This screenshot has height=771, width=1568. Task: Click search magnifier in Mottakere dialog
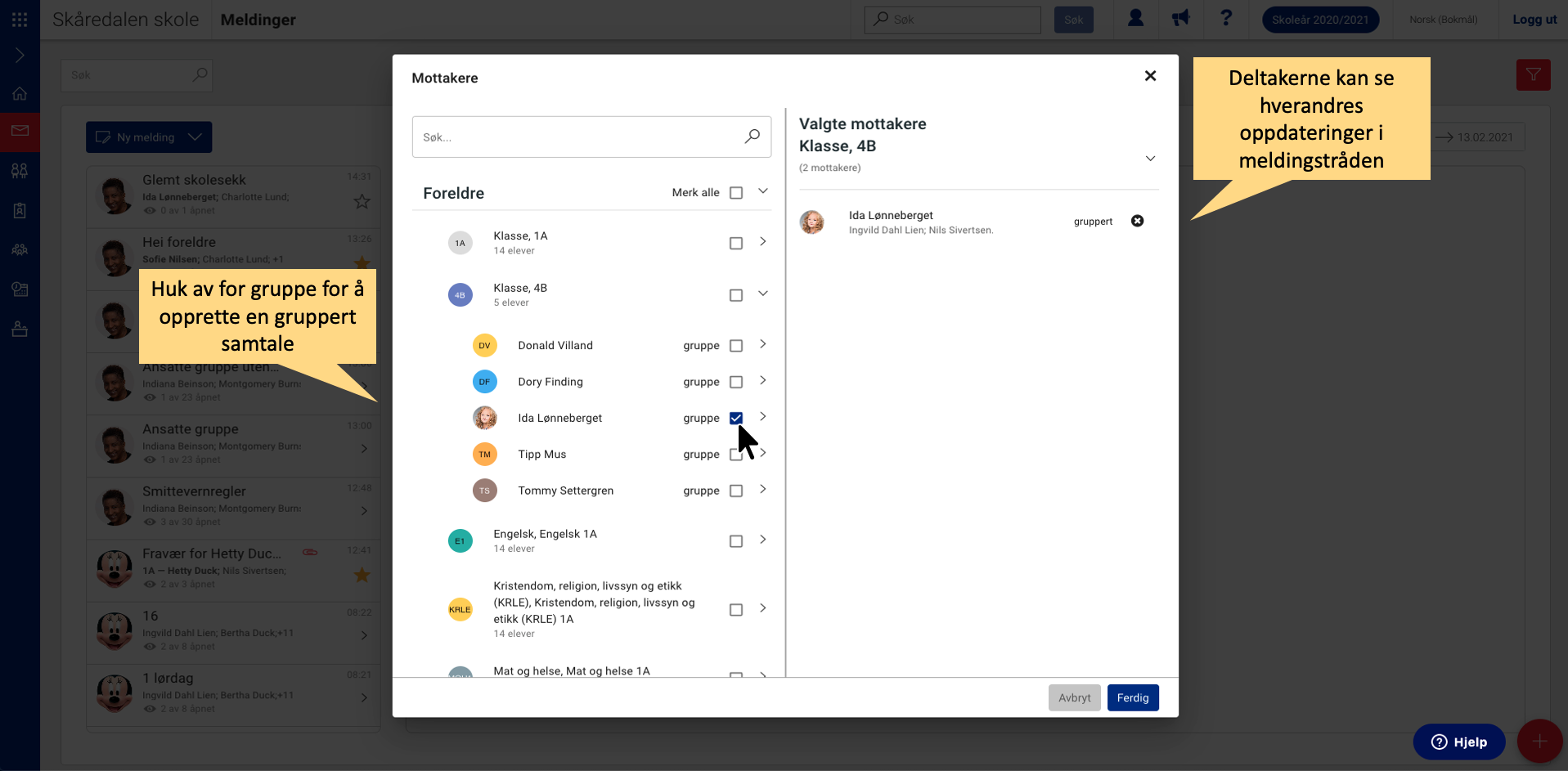click(x=752, y=137)
